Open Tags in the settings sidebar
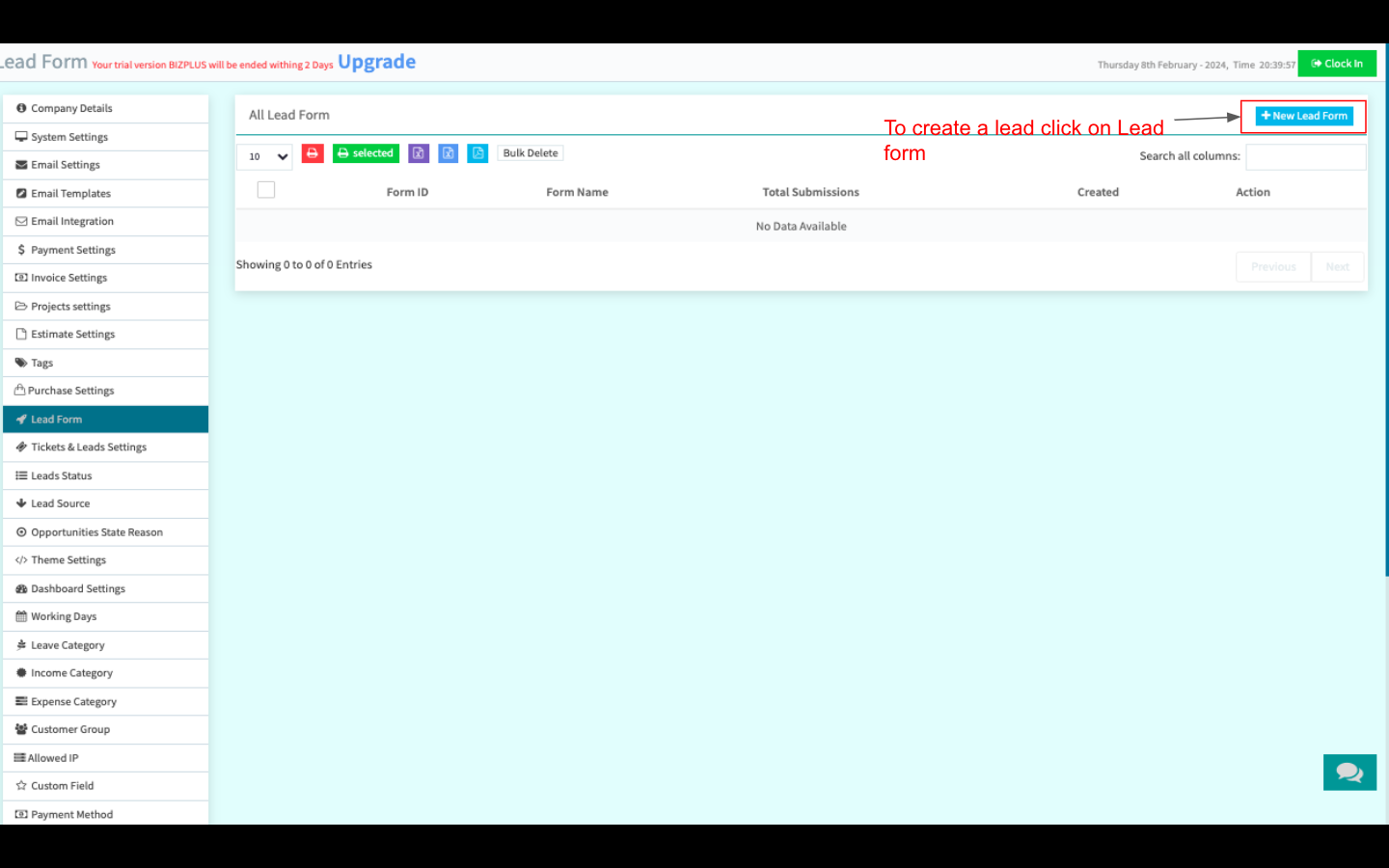The image size is (1389, 868). 41,364
